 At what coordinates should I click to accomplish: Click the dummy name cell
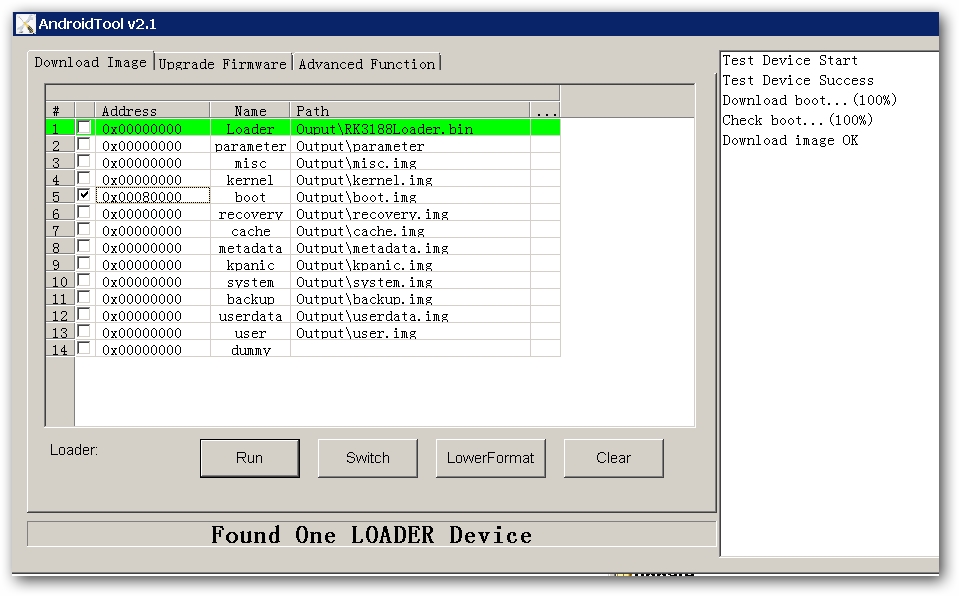tap(250, 349)
